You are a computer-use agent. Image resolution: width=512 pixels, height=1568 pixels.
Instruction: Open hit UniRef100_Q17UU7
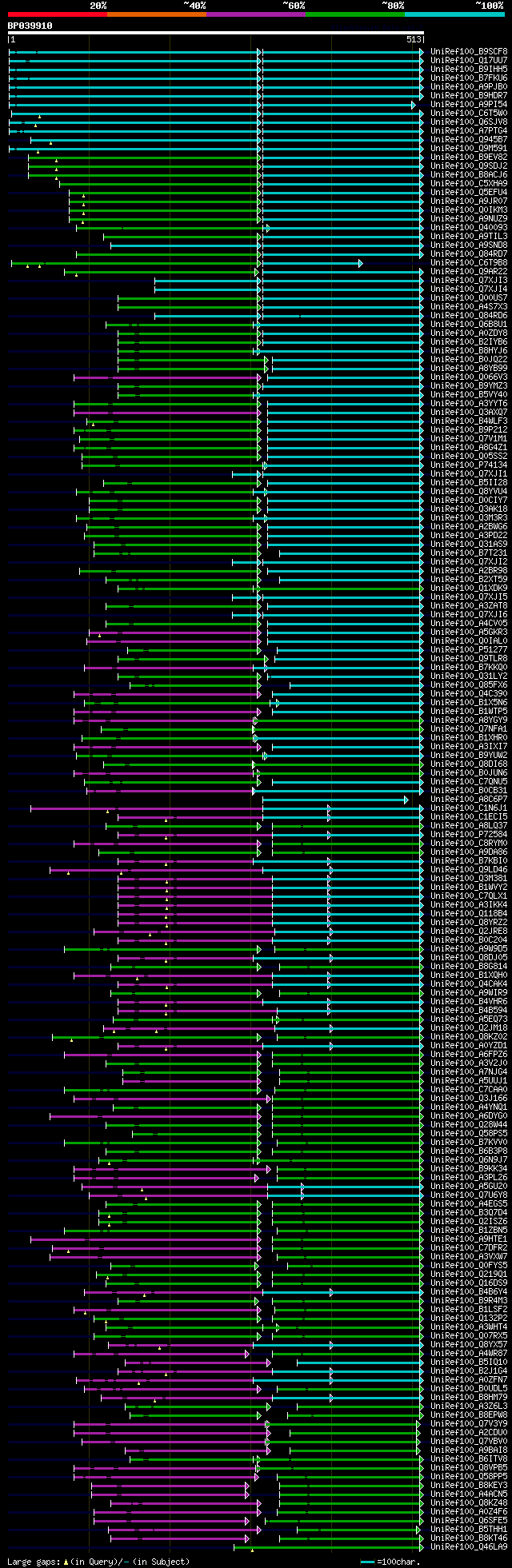(x=469, y=60)
